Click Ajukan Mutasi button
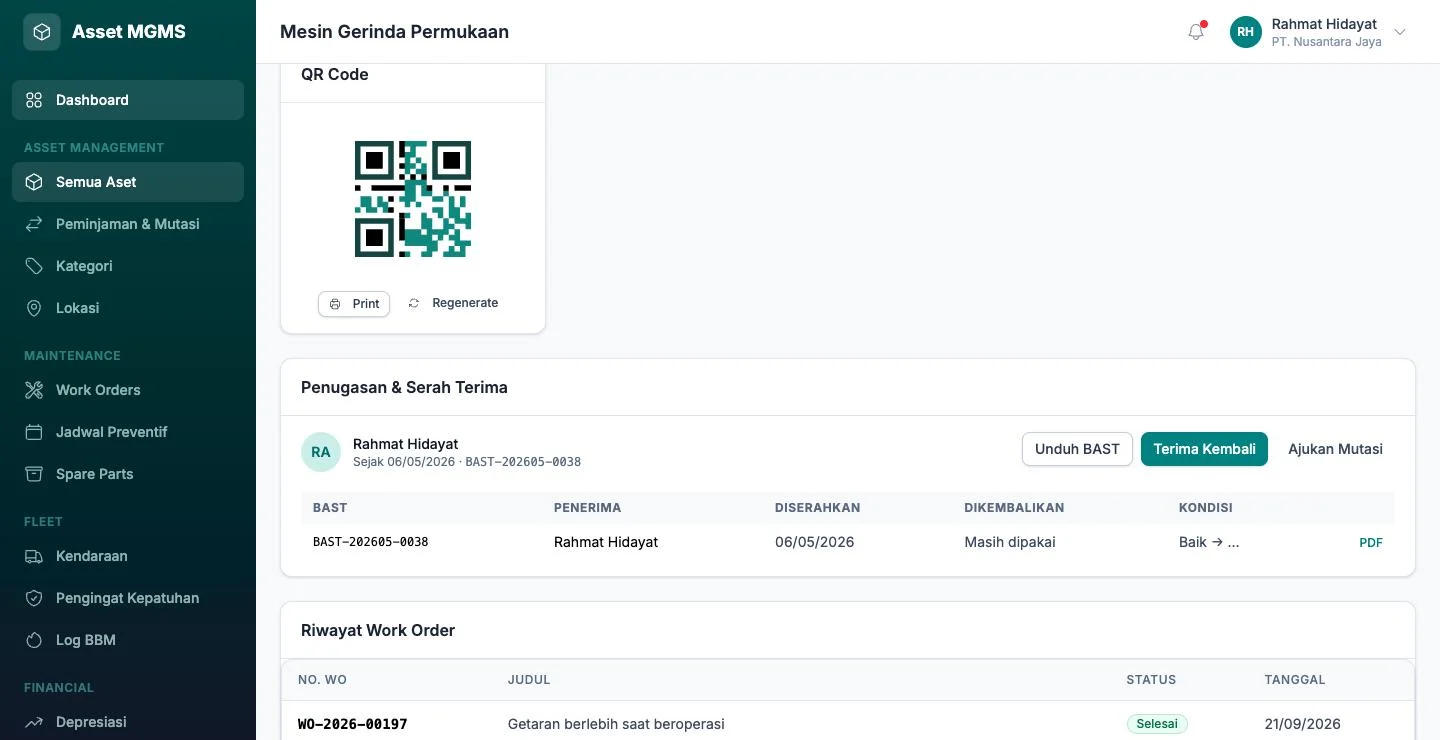1440x740 pixels. (1335, 449)
